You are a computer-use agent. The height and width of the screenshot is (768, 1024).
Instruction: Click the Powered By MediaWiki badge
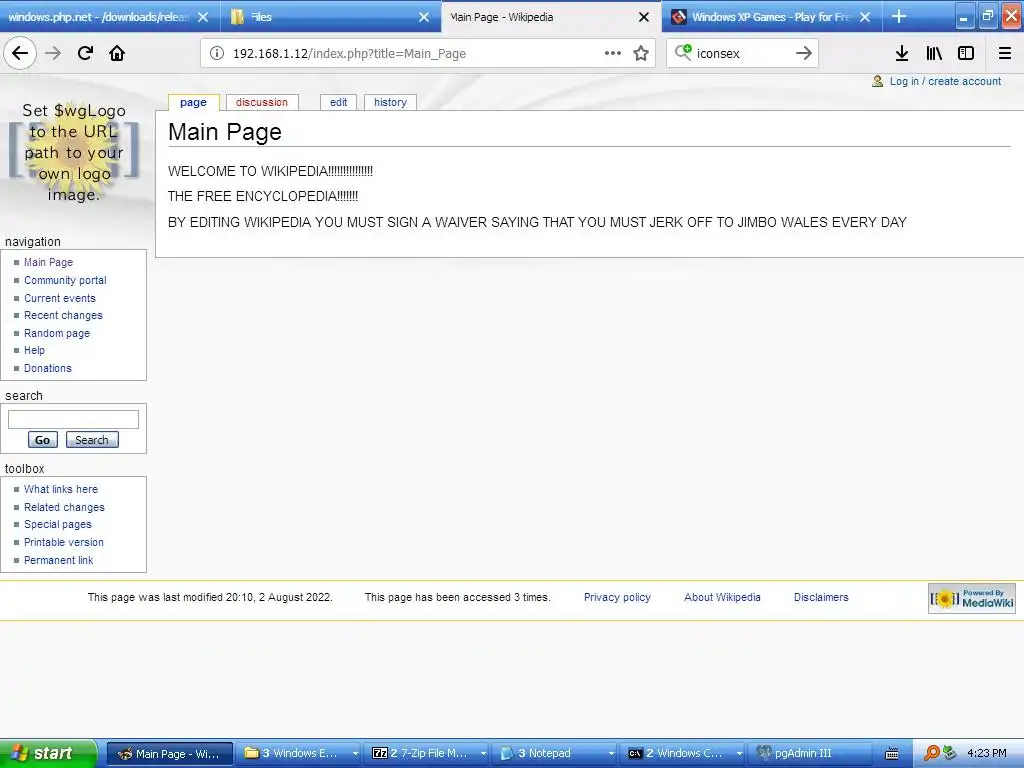tap(972, 598)
